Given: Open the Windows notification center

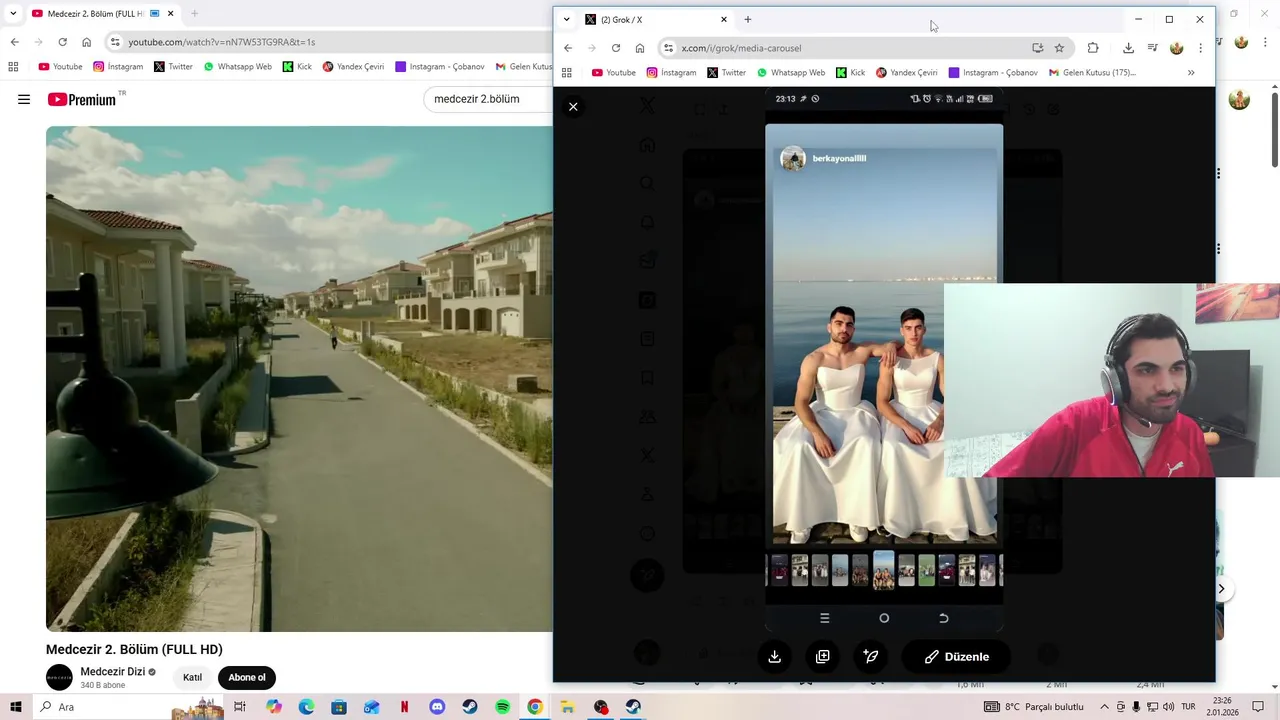Looking at the screenshot, I should click(1259, 707).
